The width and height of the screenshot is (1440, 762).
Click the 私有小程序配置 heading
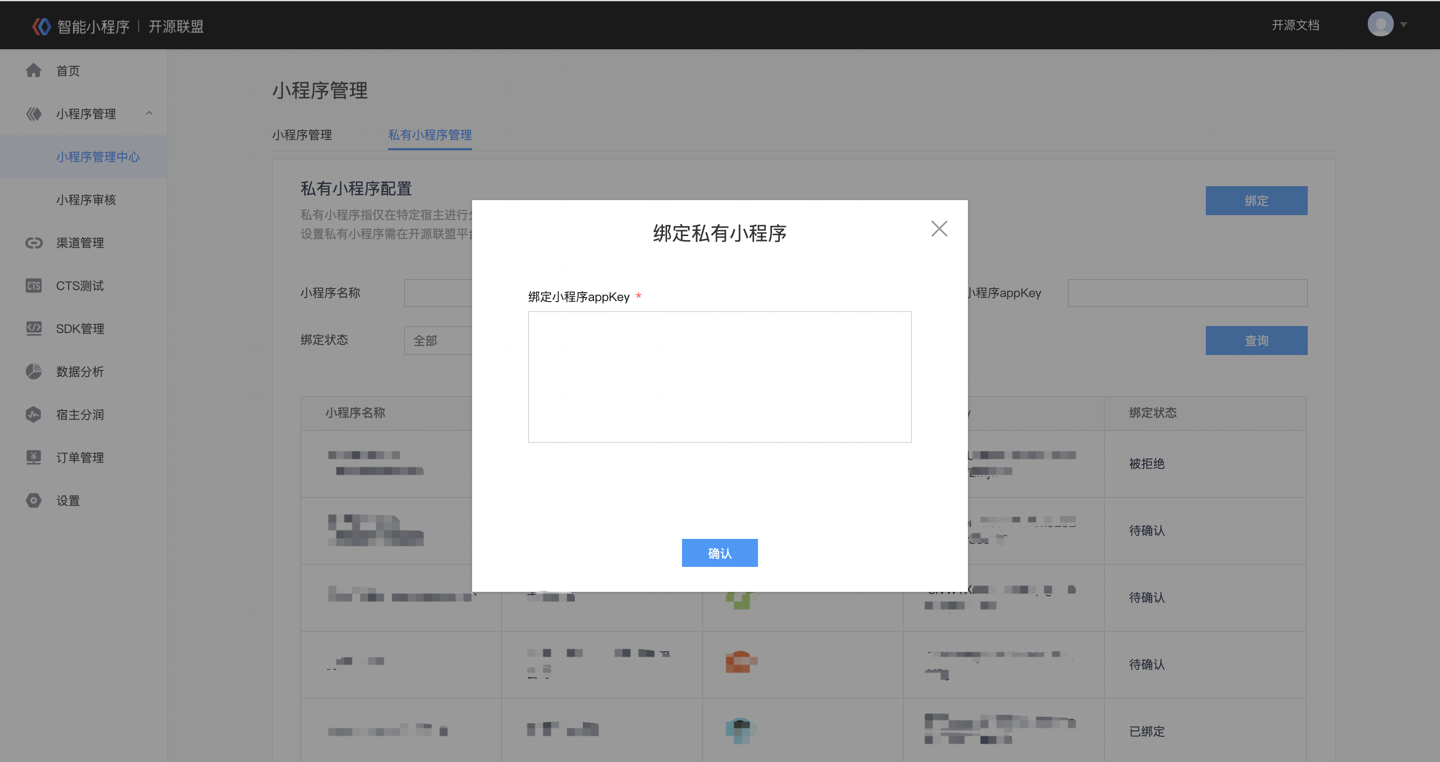356,189
